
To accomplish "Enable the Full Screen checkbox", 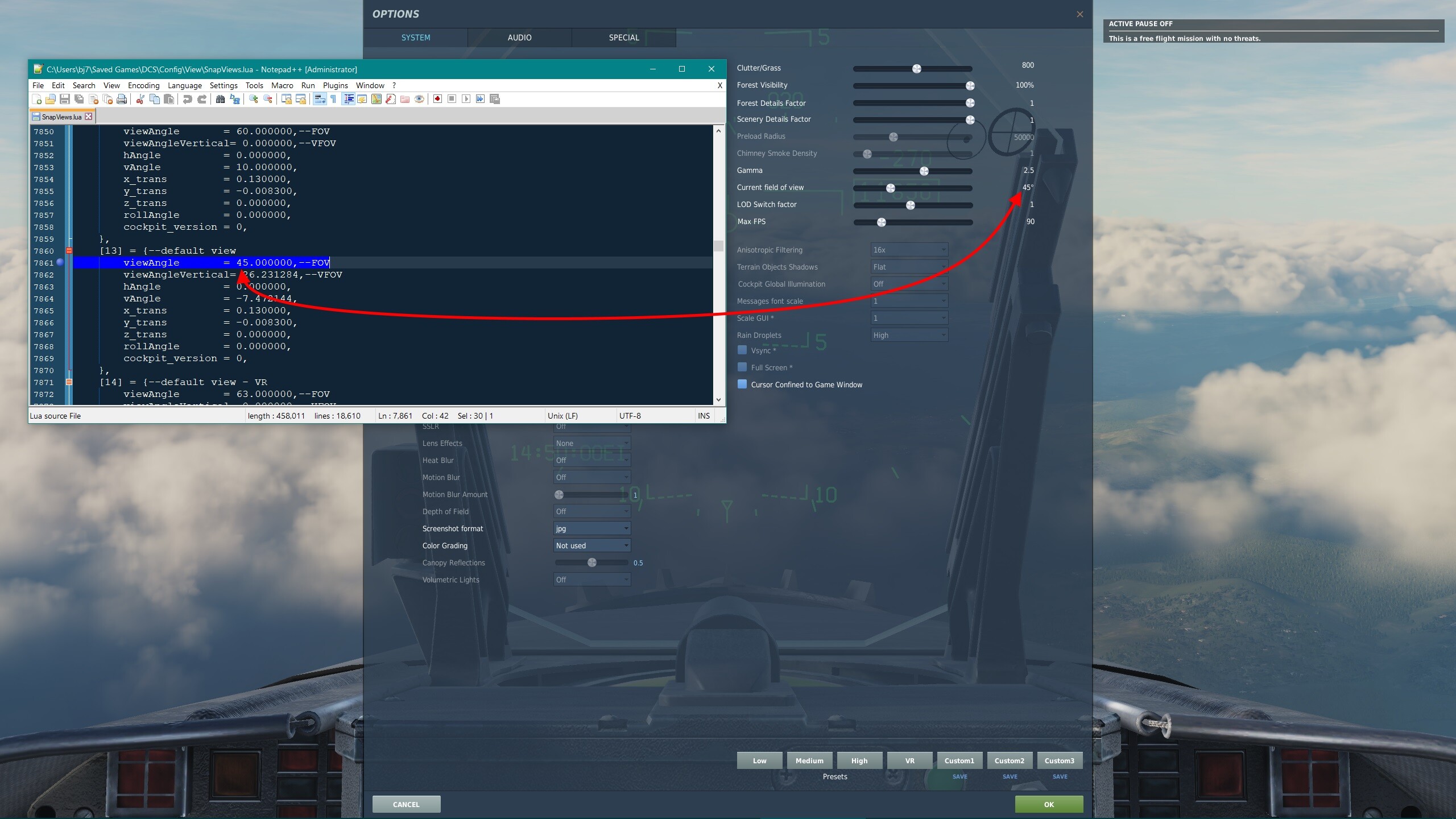I will point(742,367).
